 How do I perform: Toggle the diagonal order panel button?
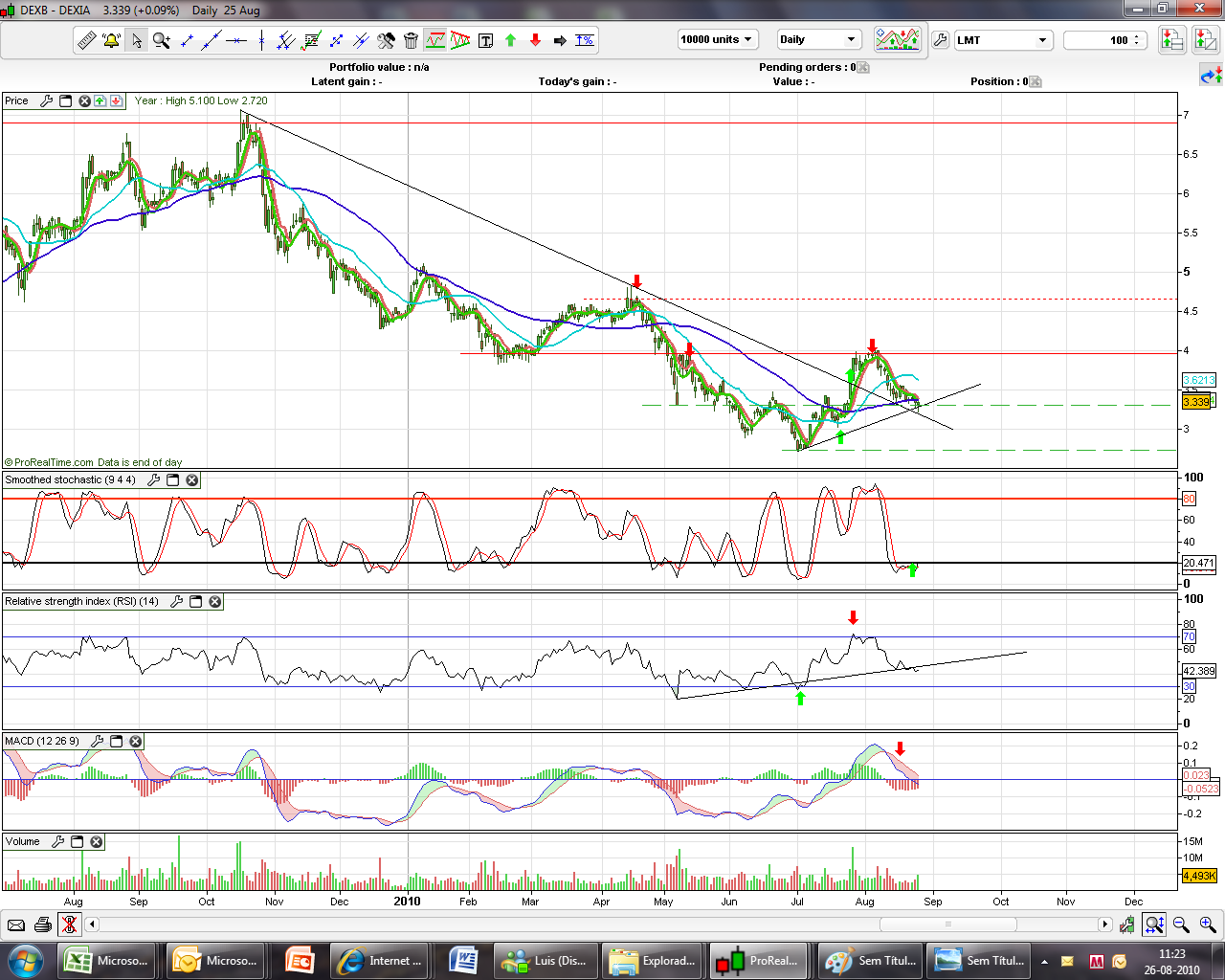coord(1205,39)
